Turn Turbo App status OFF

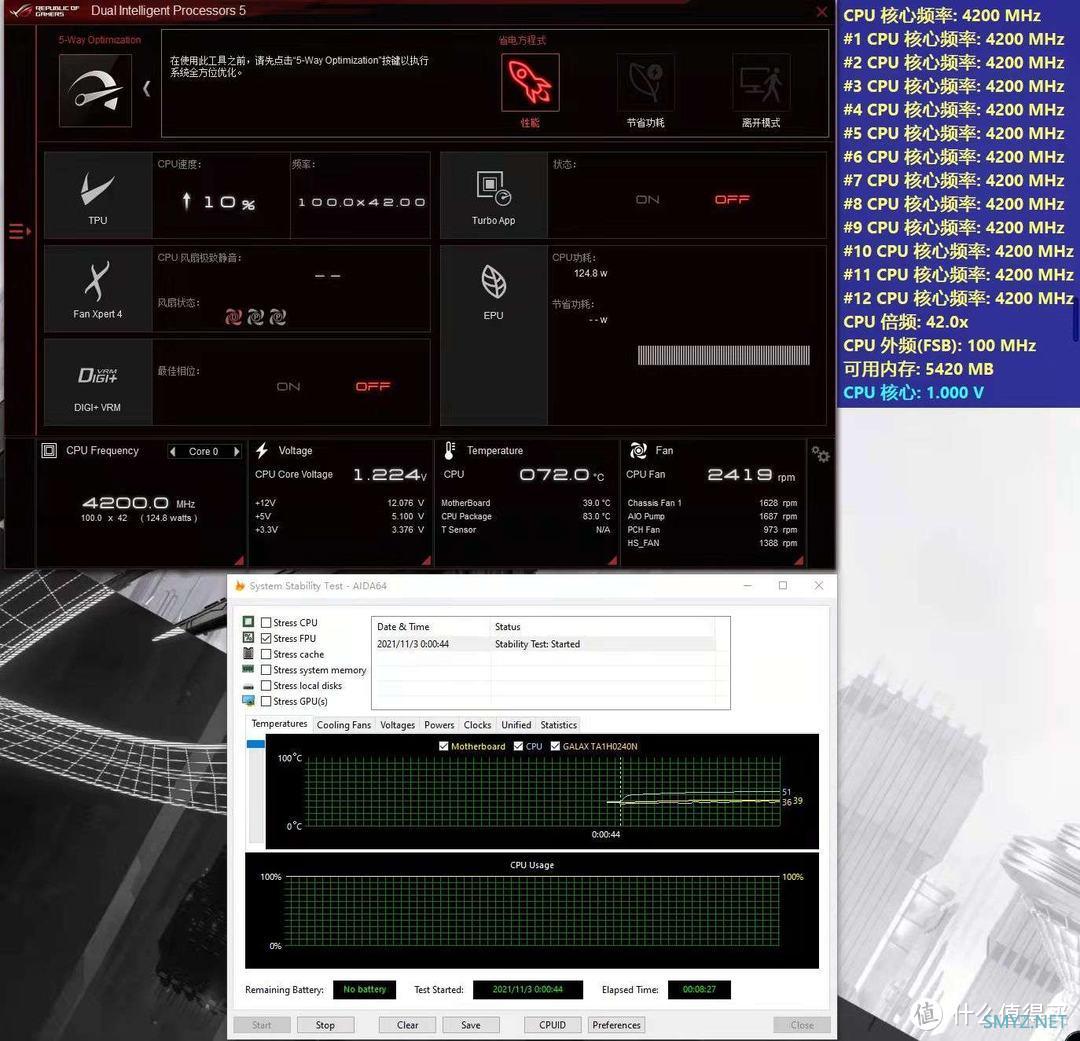tap(731, 200)
